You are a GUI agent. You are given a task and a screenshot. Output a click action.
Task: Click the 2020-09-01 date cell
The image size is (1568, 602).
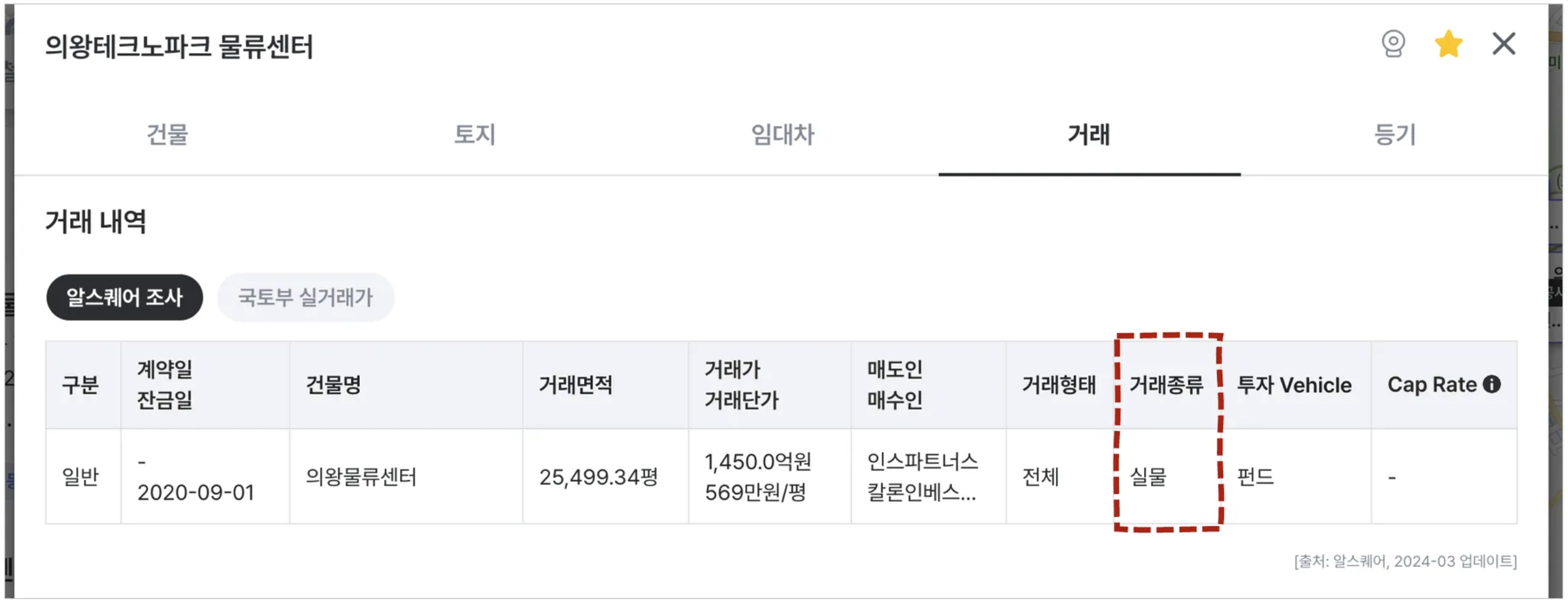[x=195, y=493]
